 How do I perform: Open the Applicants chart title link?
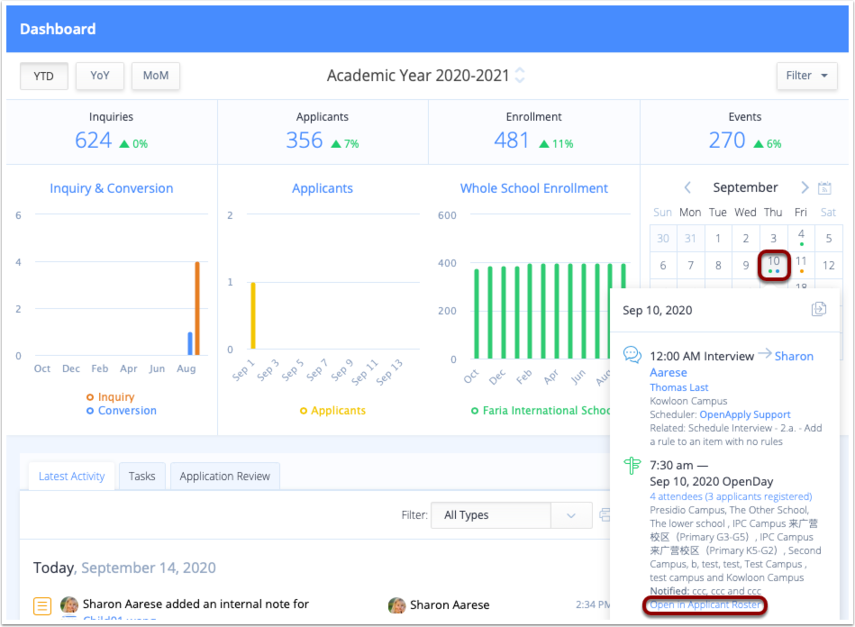pos(322,188)
